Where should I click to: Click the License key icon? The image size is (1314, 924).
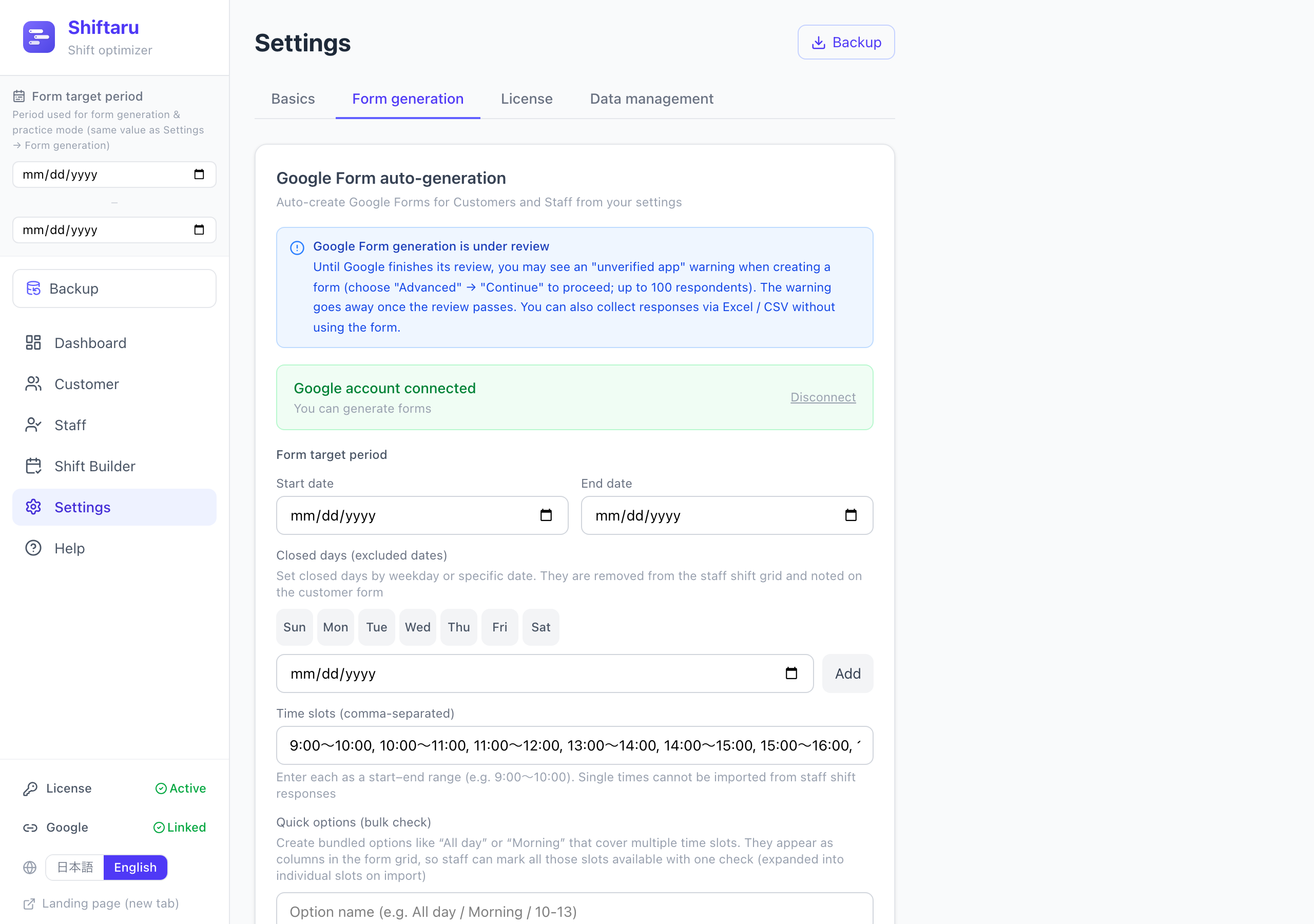point(30,789)
